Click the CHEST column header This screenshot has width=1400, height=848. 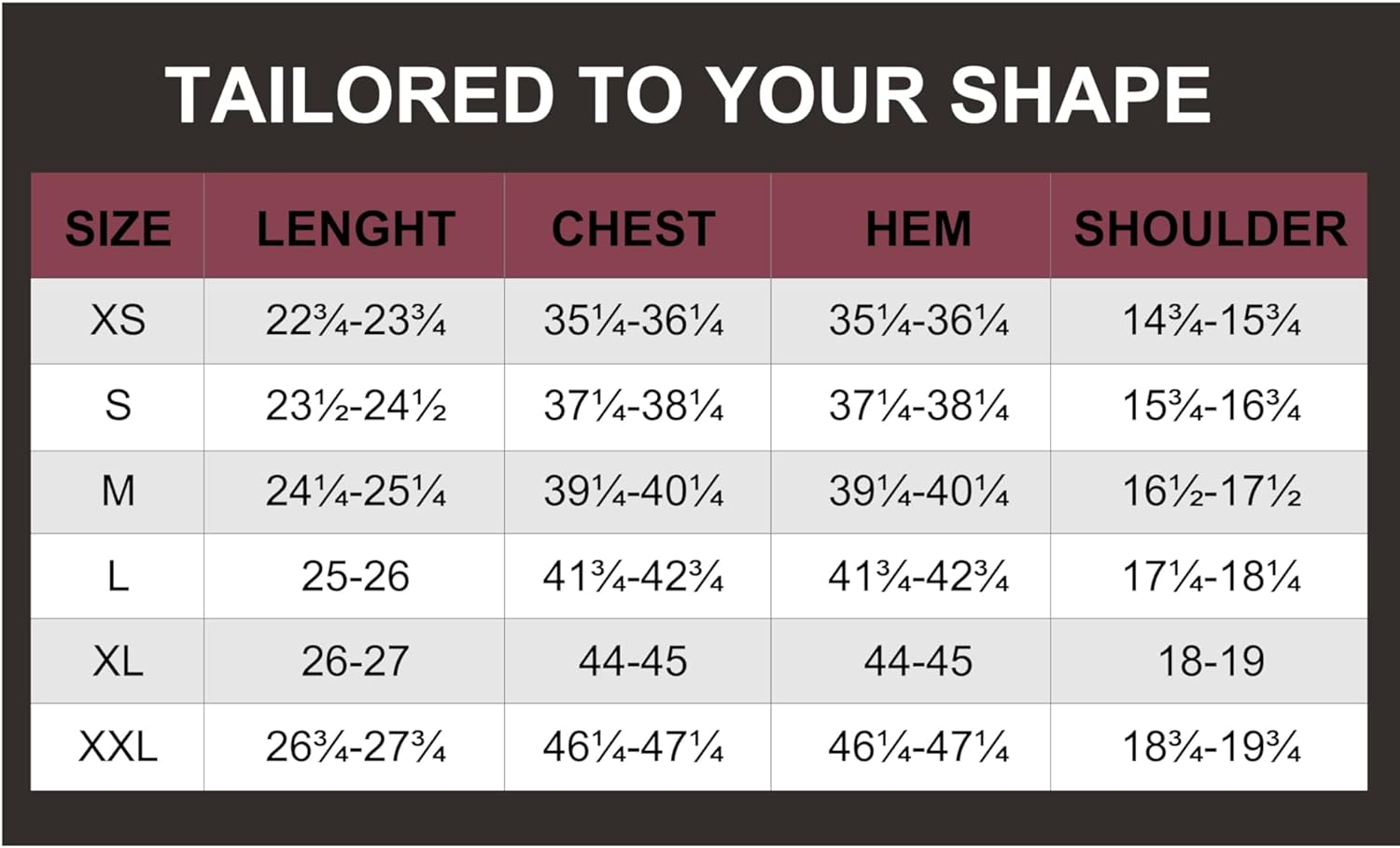633,229
